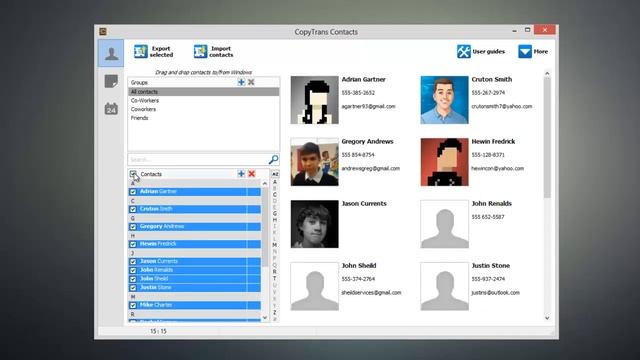Click the AZ sort button
Image resolution: width=640 pixels, height=360 pixels.
(275, 174)
